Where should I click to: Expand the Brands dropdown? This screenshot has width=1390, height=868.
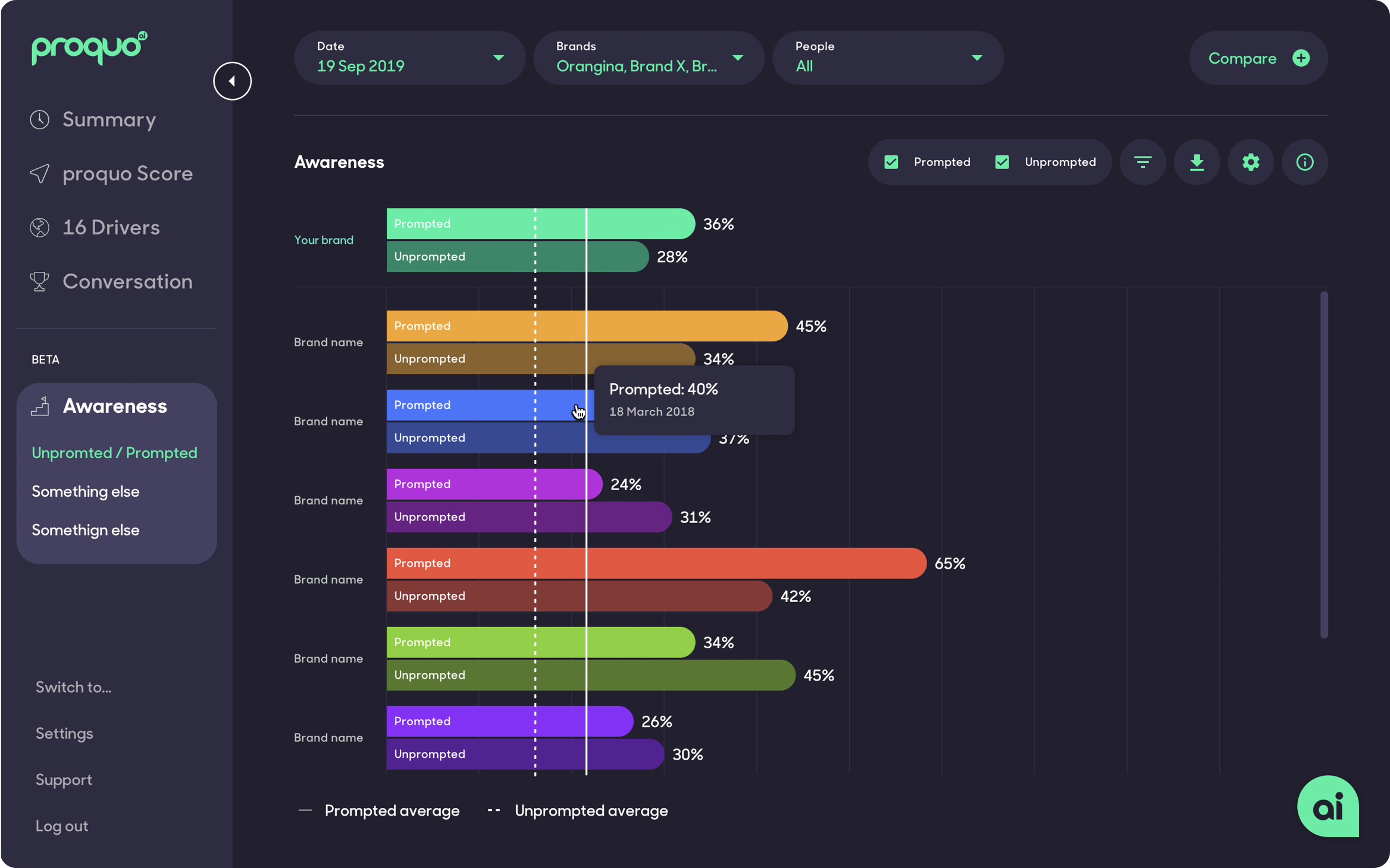coord(649,58)
